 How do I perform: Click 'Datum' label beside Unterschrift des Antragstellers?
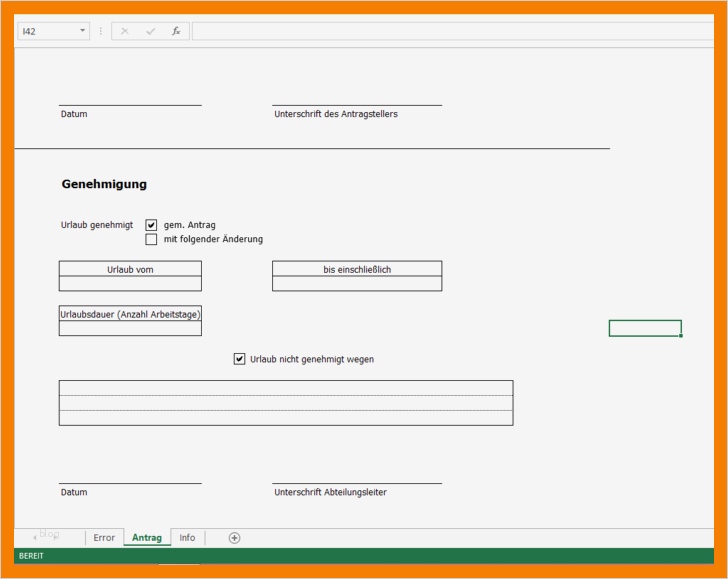74,114
